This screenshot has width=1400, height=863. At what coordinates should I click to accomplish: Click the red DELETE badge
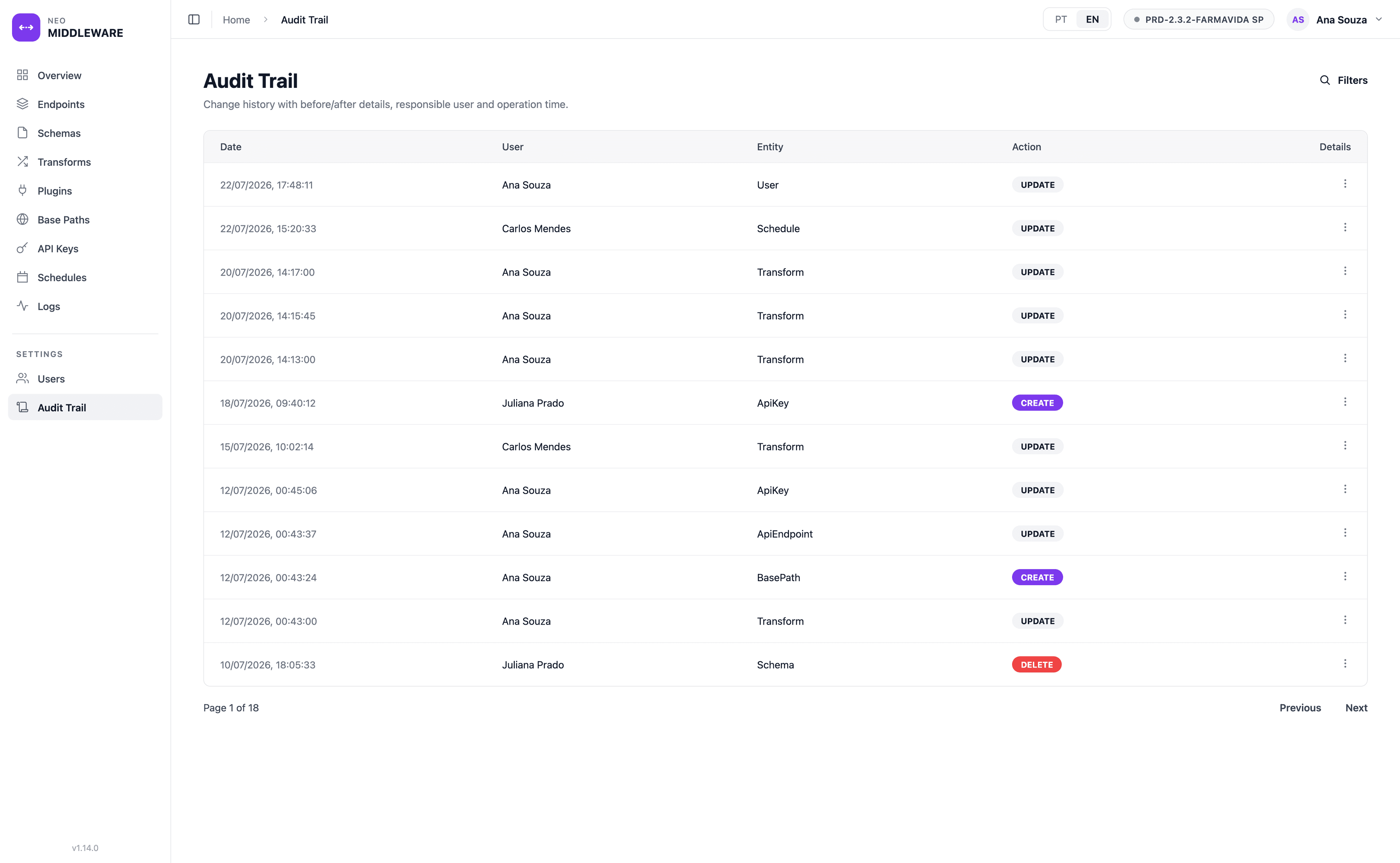click(x=1037, y=664)
